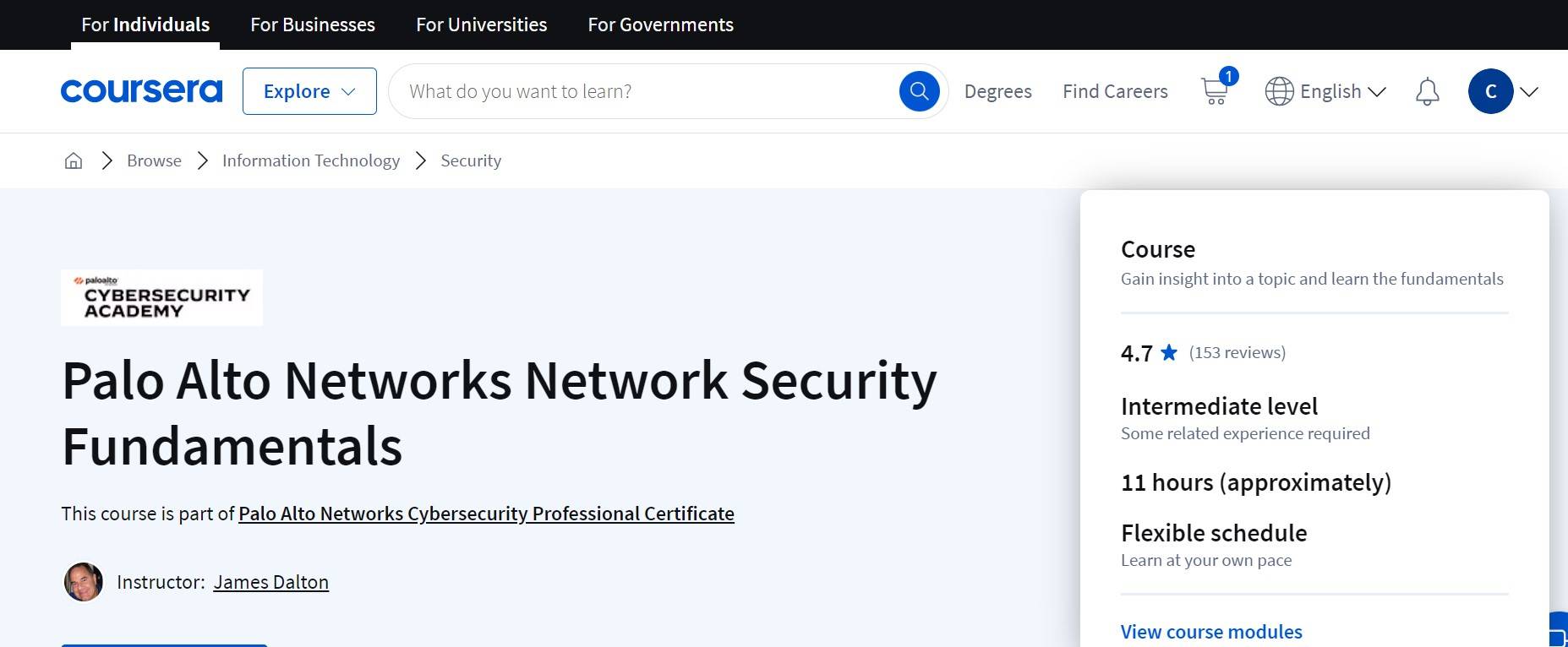The image size is (1568, 647).
Task: Click the cart badge showing 1
Action: tap(1229, 76)
